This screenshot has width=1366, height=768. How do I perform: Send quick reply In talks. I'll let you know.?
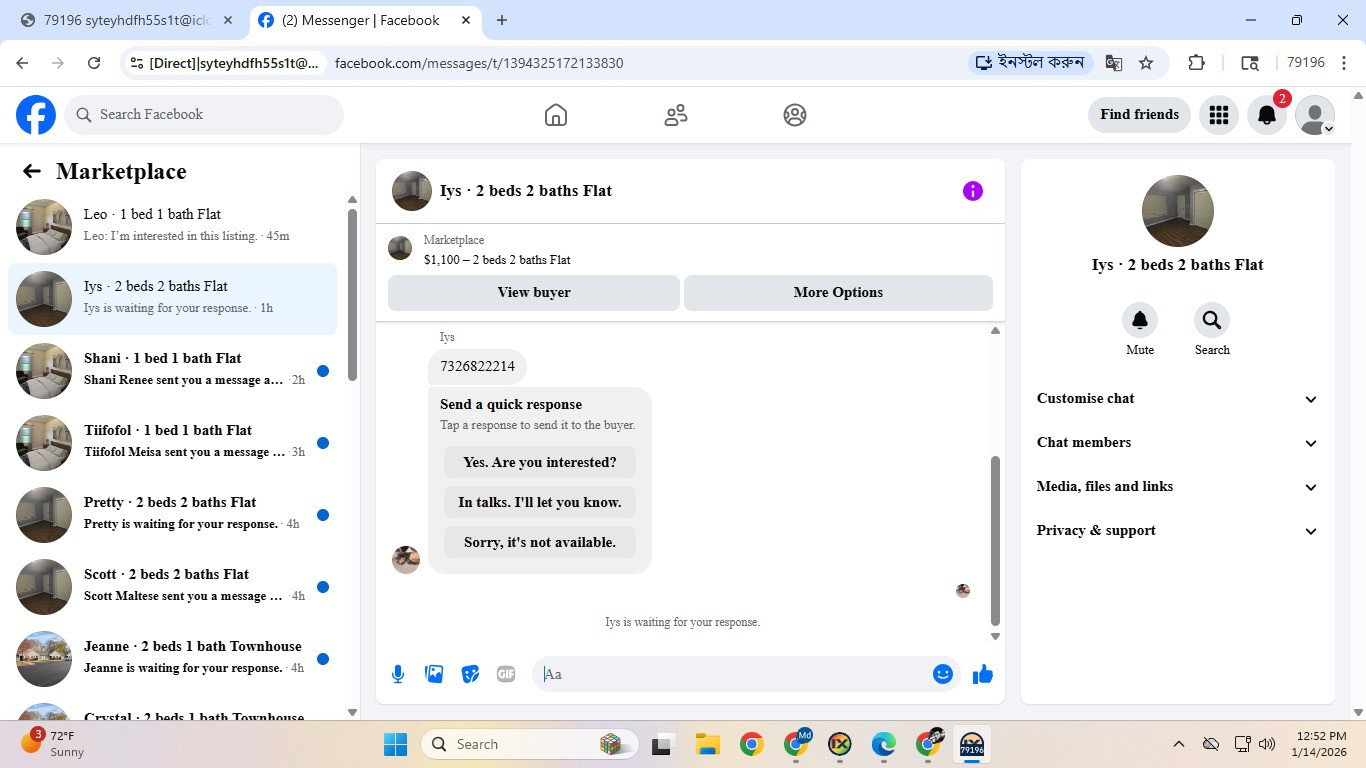click(x=540, y=502)
